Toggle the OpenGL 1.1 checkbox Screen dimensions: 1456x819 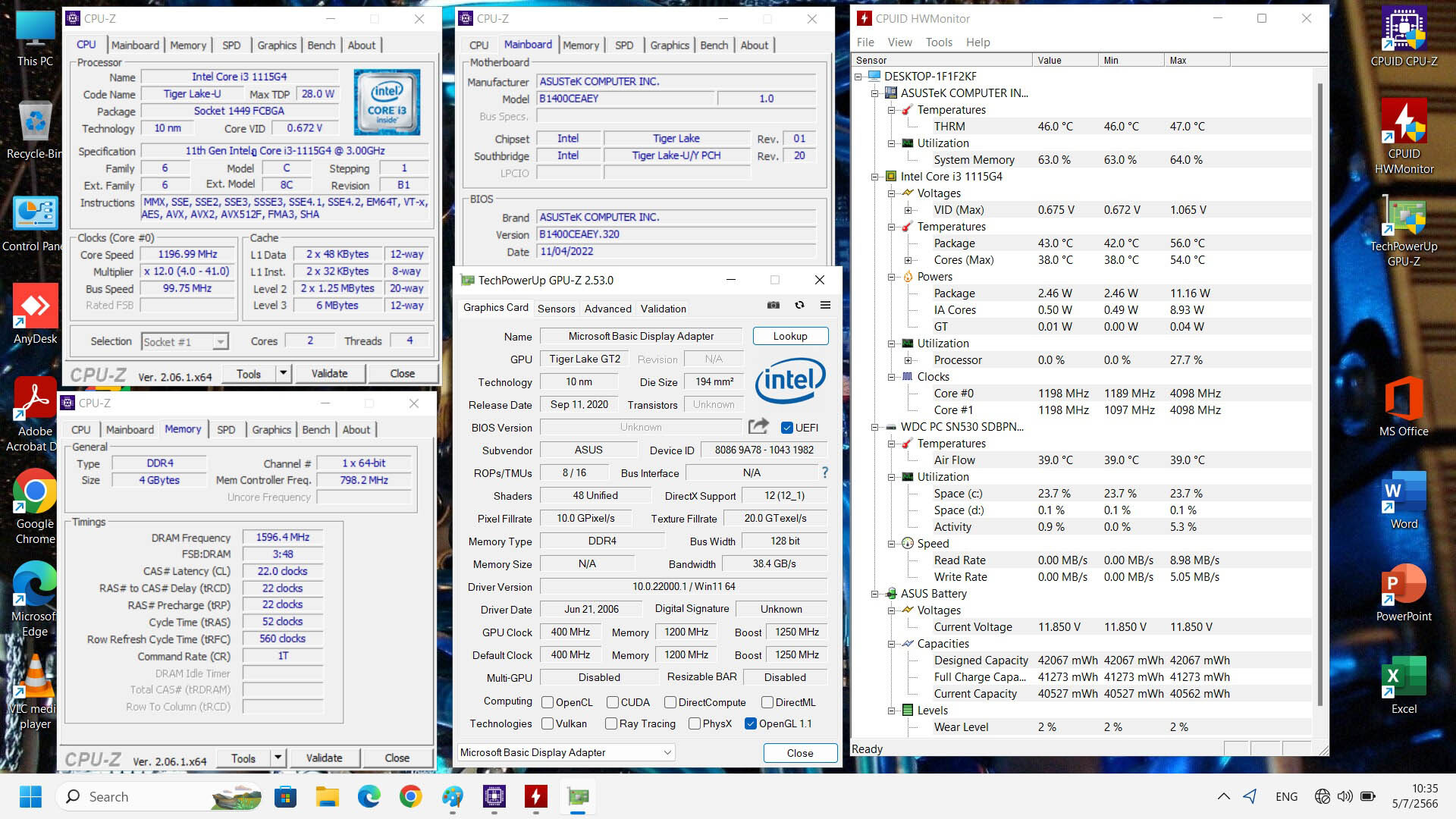point(751,723)
